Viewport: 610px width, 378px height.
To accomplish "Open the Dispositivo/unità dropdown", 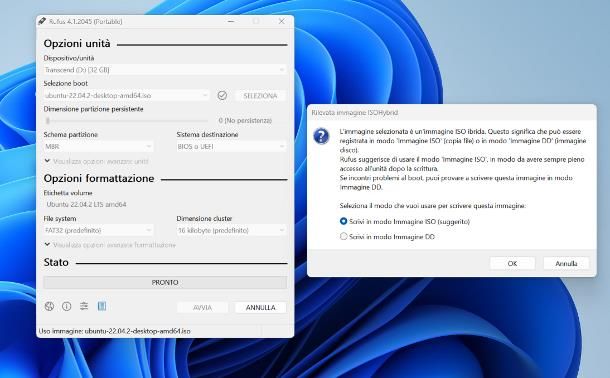I will (165, 70).
